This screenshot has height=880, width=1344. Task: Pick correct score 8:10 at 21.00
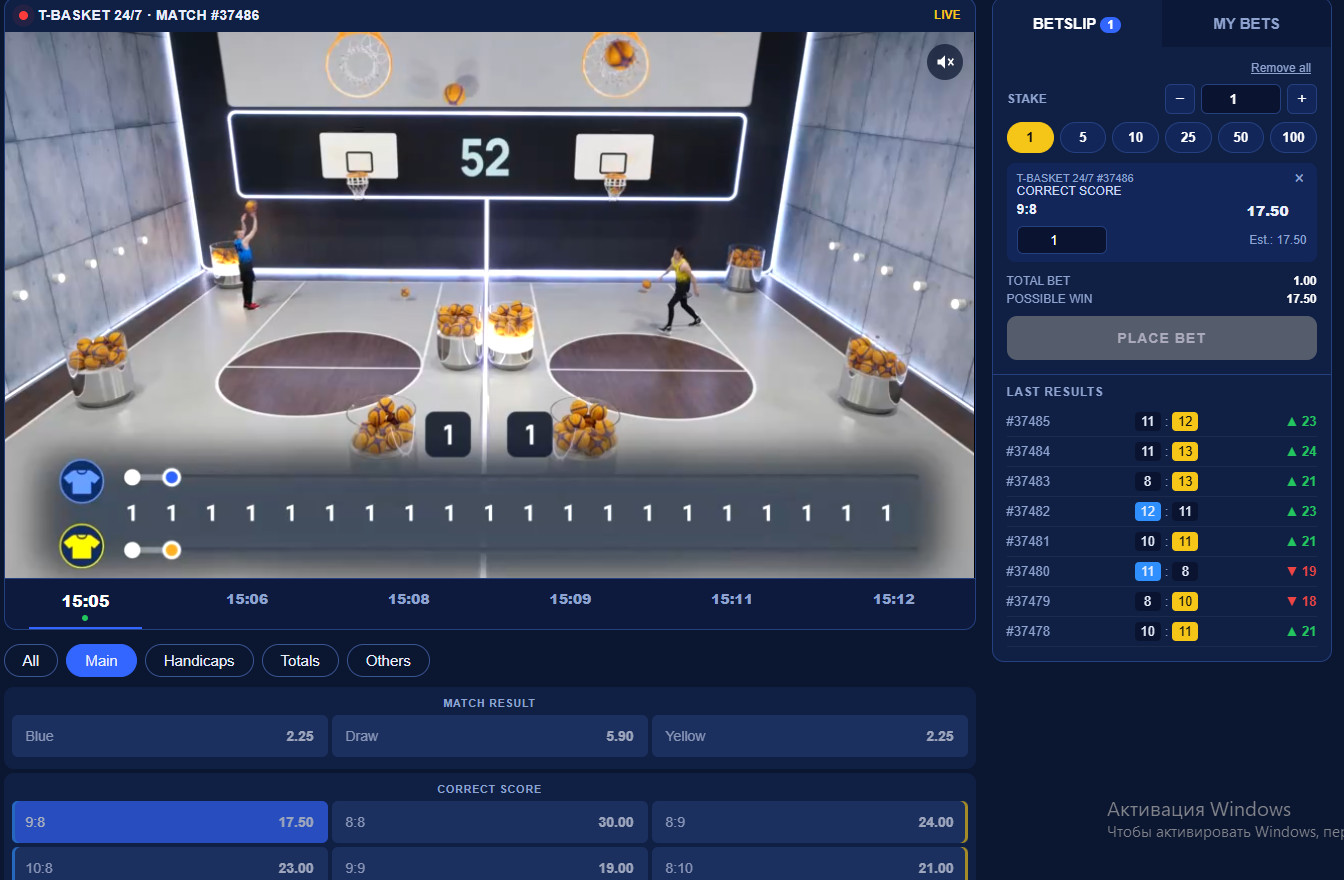[810, 866]
